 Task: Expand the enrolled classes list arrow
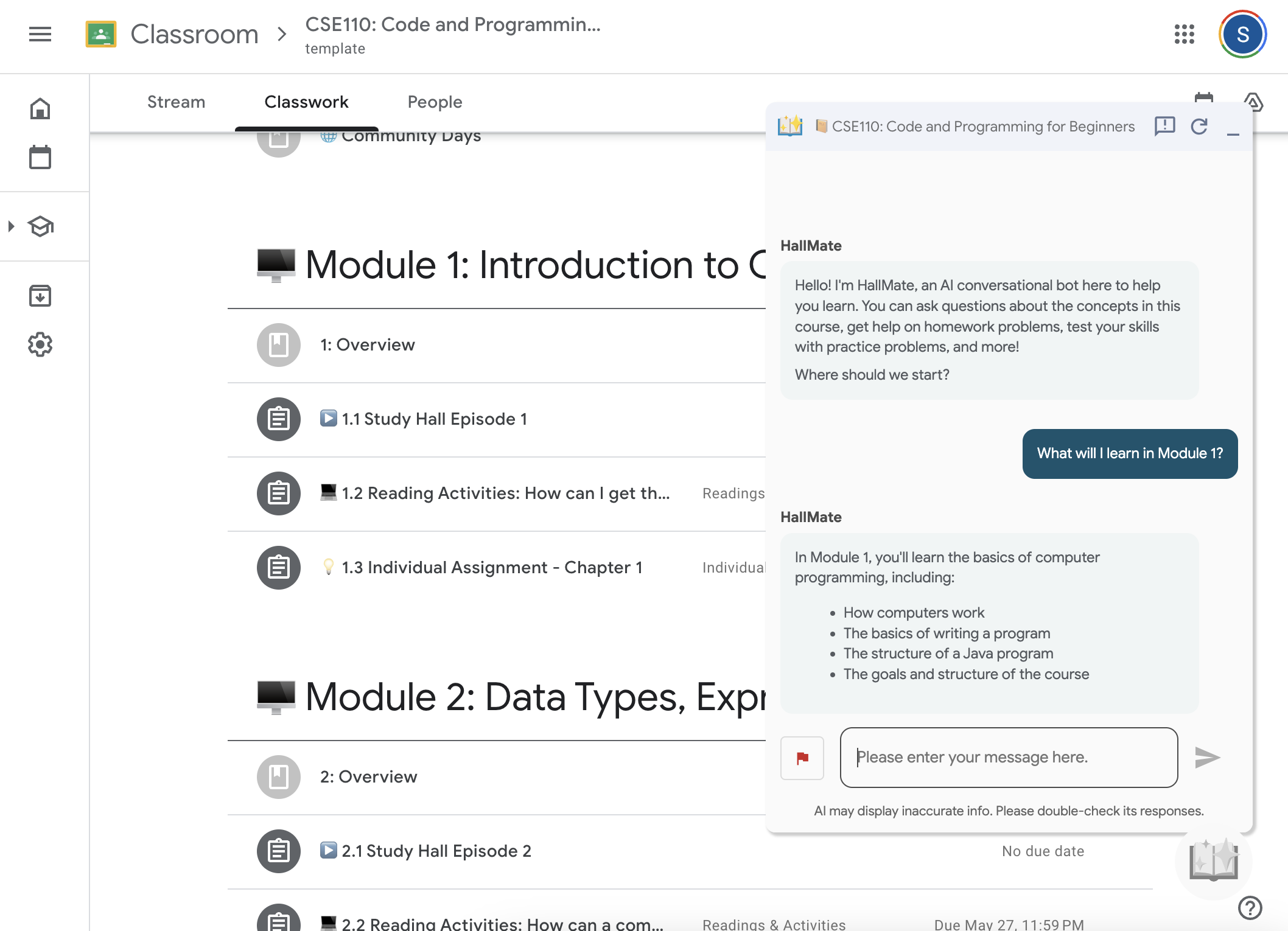point(11,226)
